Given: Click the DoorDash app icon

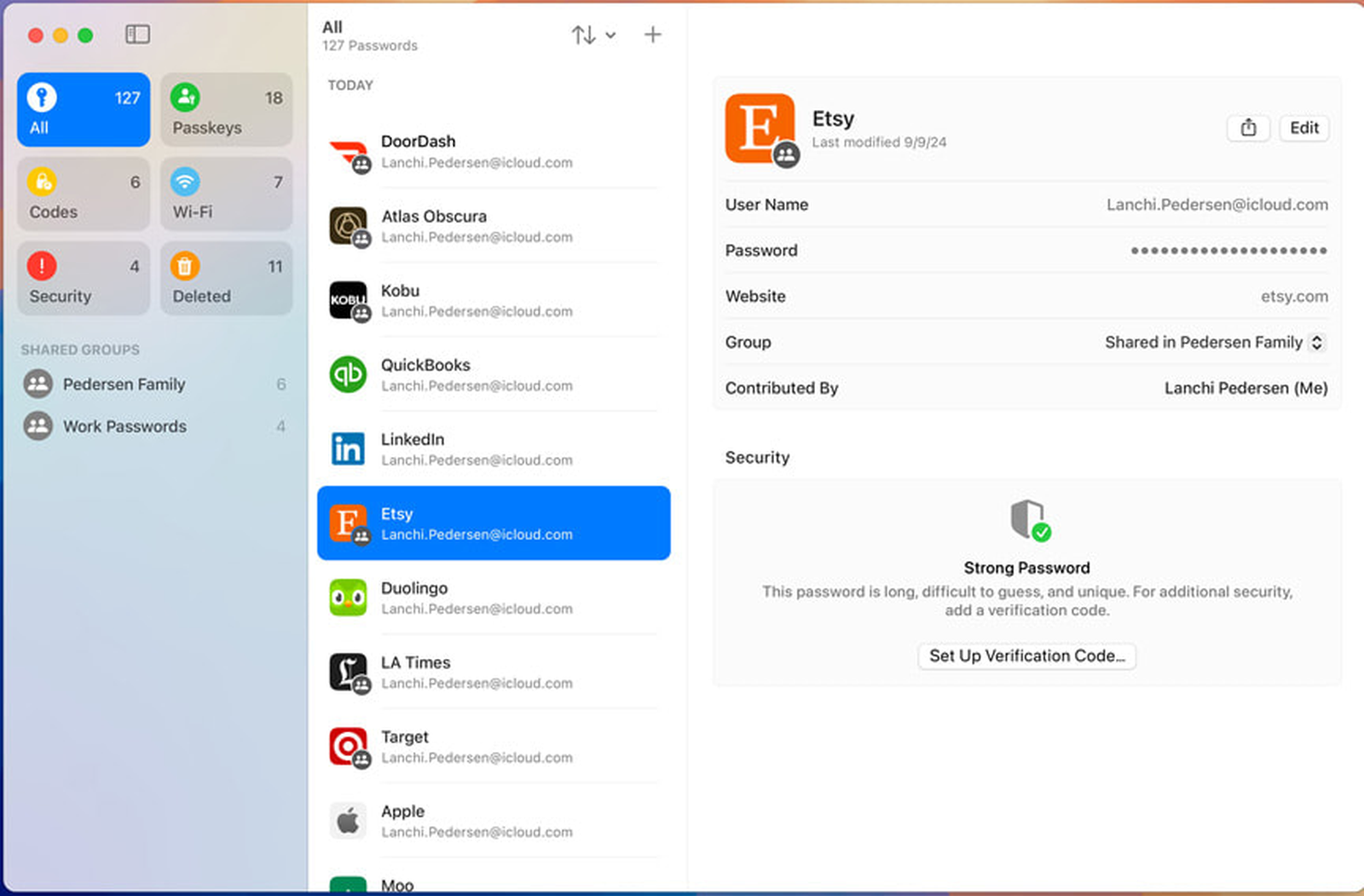Looking at the screenshot, I should click(348, 153).
